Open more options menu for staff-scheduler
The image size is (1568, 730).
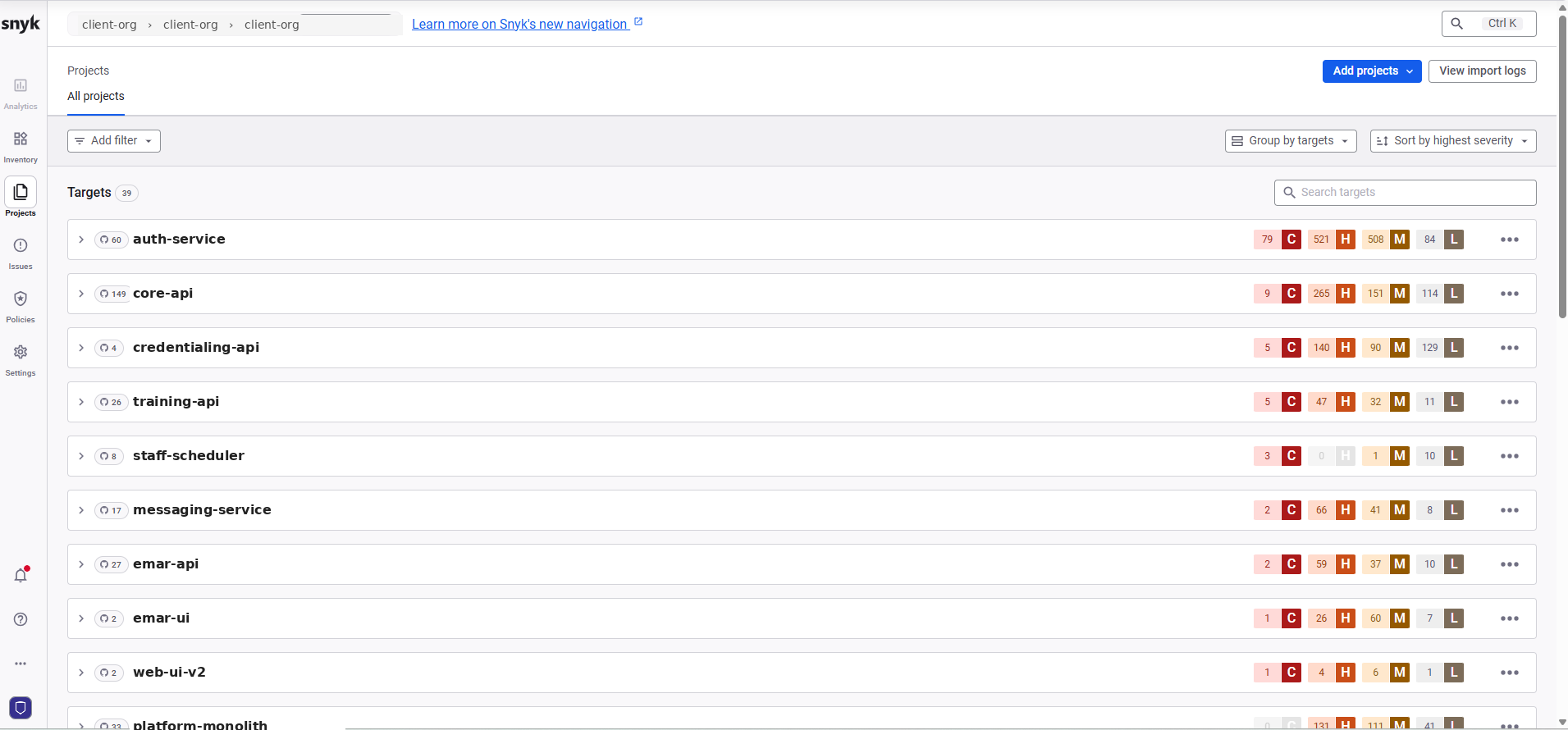coord(1510,456)
